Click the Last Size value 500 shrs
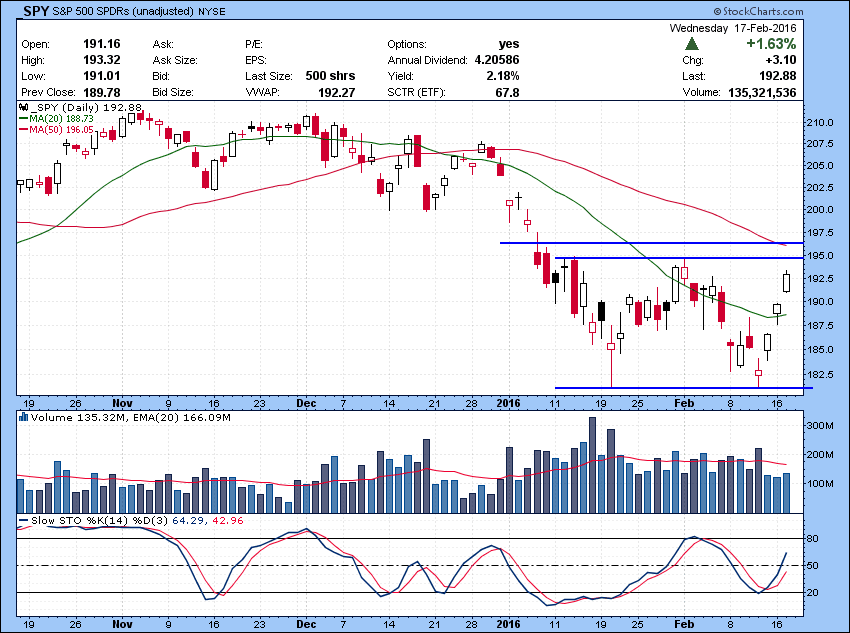The image size is (850, 633). point(330,76)
